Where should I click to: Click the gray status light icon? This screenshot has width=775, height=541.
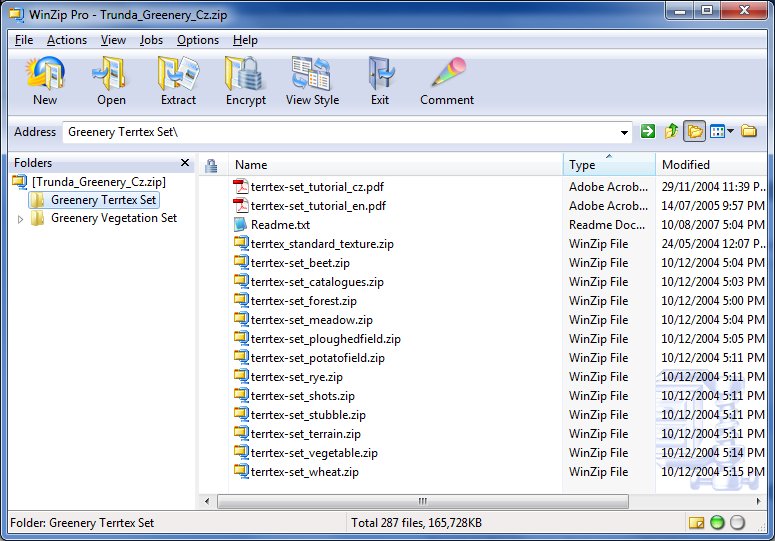[x=737, y=522]
